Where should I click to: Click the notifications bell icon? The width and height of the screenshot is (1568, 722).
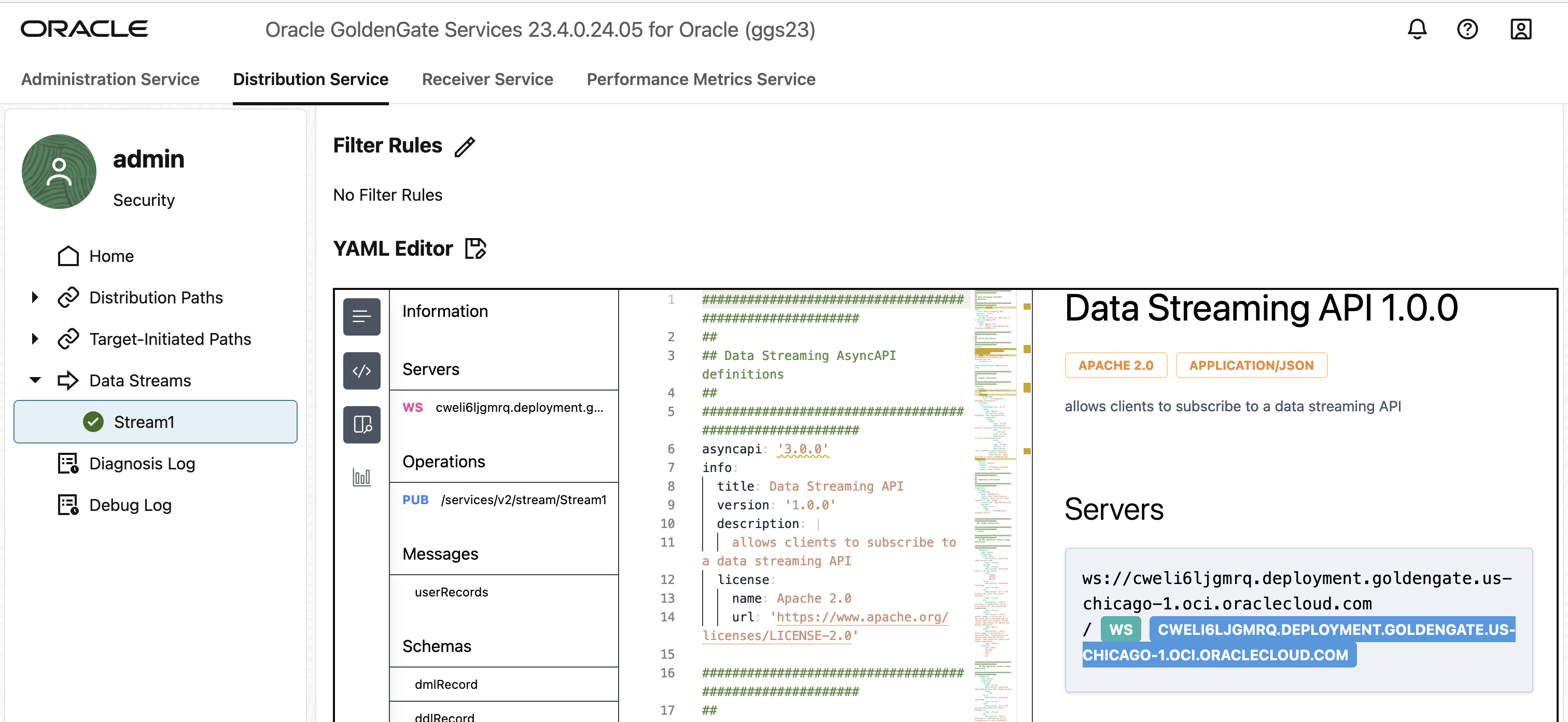tap(1417, 29)
